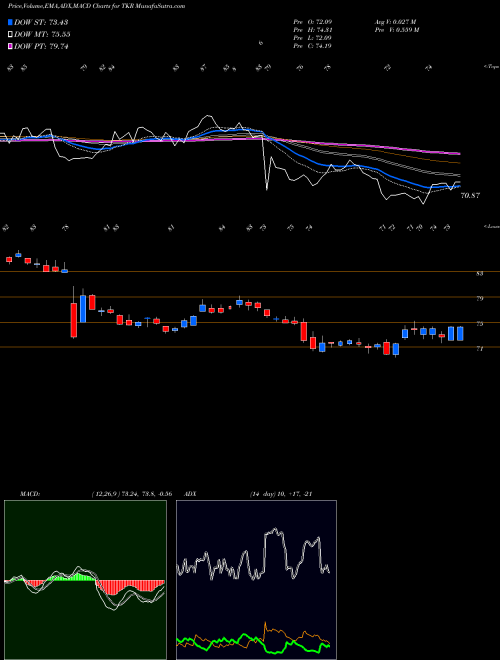Click the 79 price axis label
The height and width of the screenshot is (660, 500).
coord(479,298)
